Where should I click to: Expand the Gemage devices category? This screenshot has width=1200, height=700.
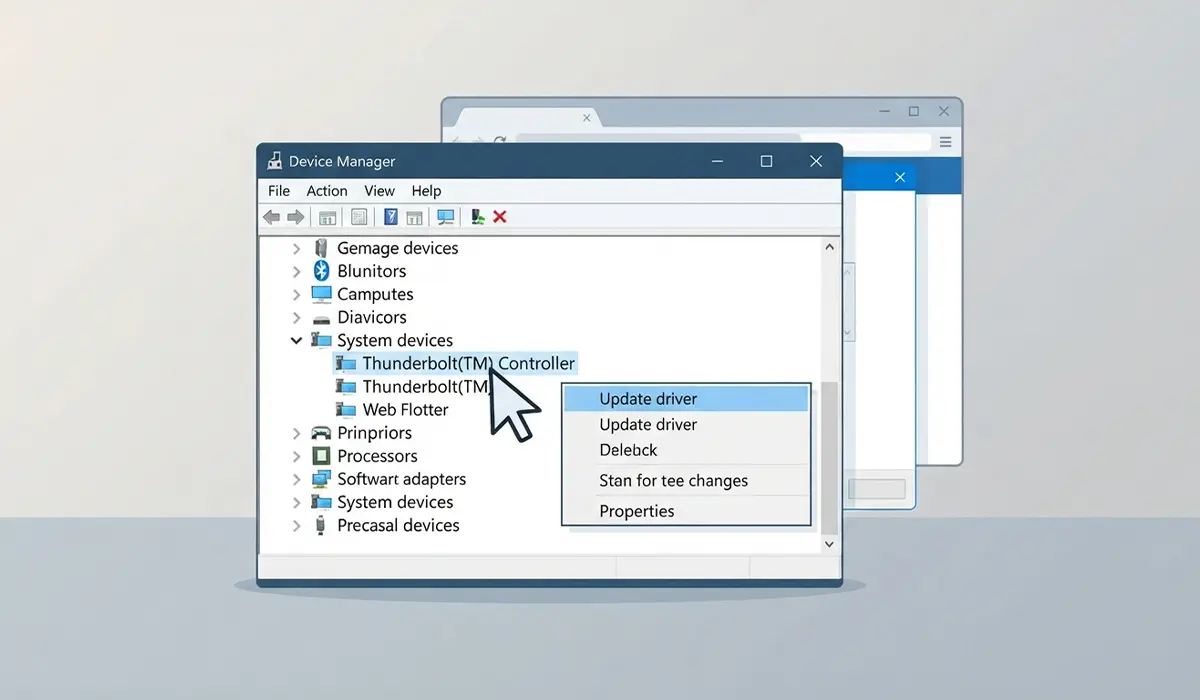tap(297, 248)
